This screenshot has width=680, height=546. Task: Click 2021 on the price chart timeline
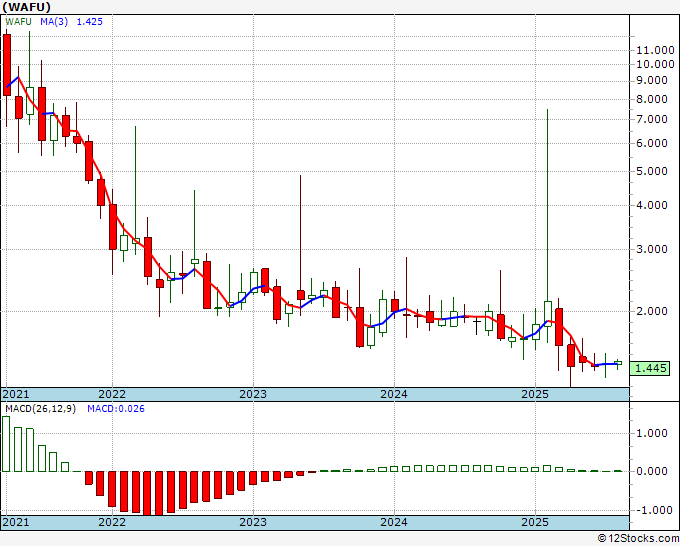16,394
